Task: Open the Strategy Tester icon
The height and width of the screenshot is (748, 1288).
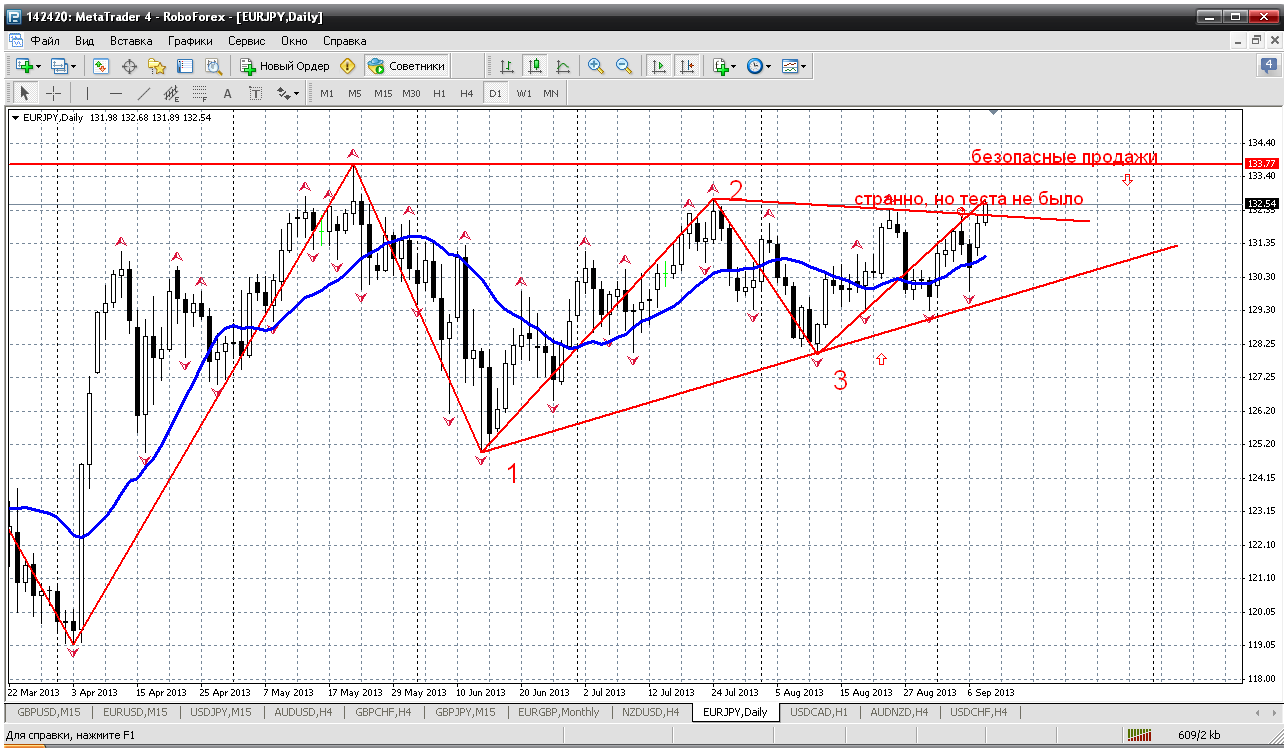Action: click(213, 66)
